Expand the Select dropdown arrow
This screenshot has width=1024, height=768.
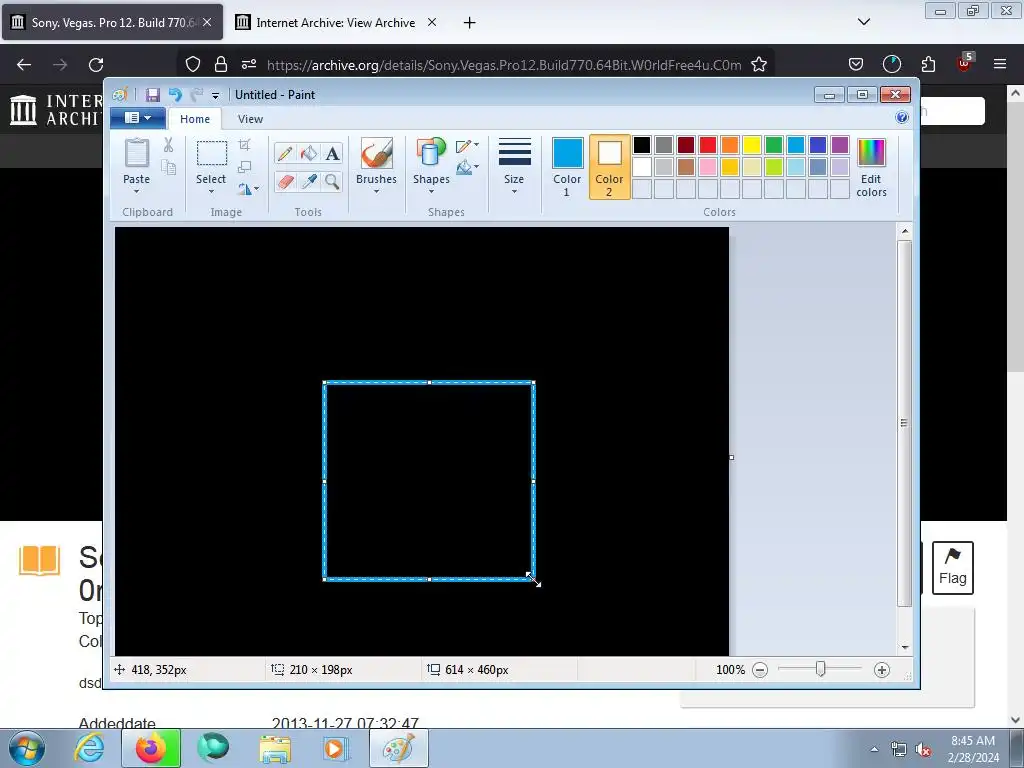[x=211, y=192]
